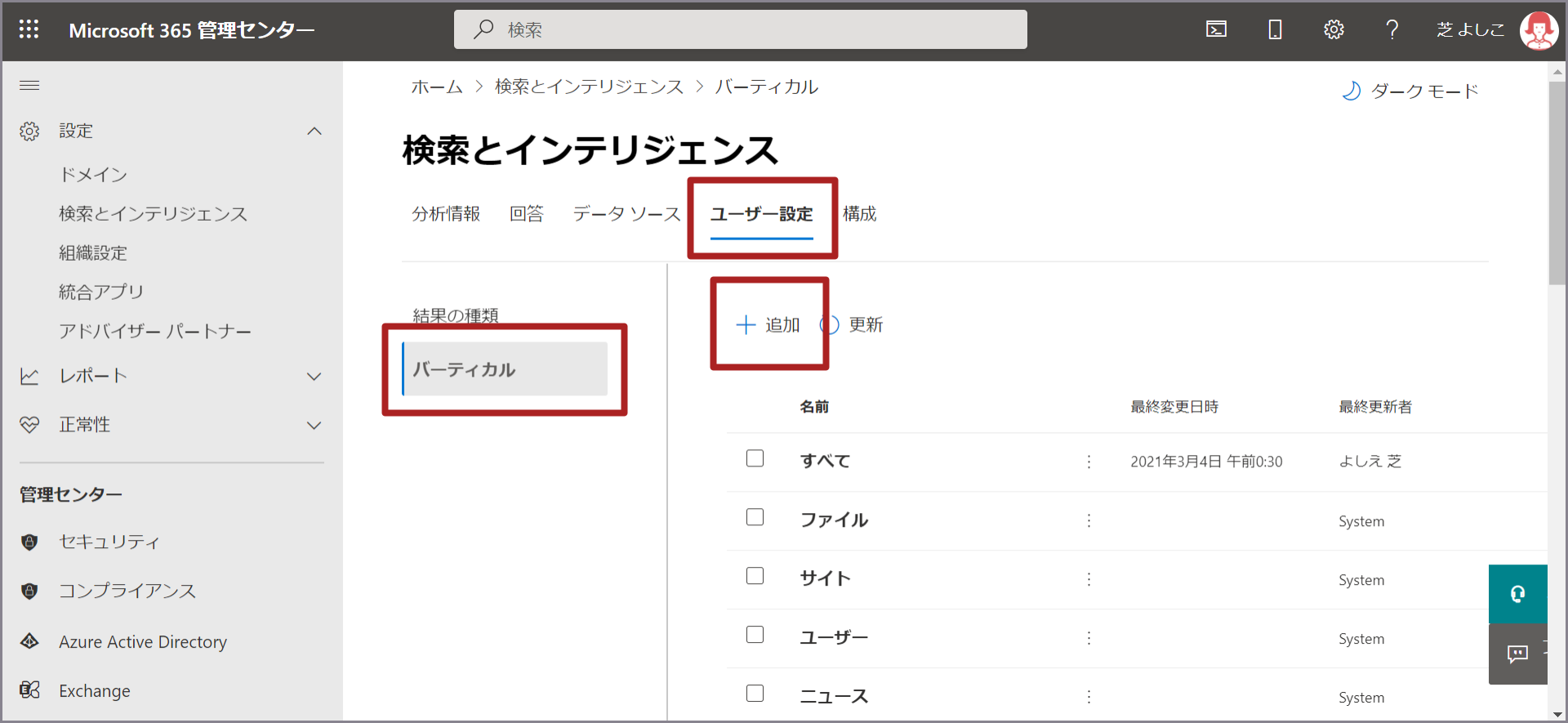The width and height of the screenshot is (1568, 723).
Task: Select the ユーザー row checkbox
Action: [755, 635]
